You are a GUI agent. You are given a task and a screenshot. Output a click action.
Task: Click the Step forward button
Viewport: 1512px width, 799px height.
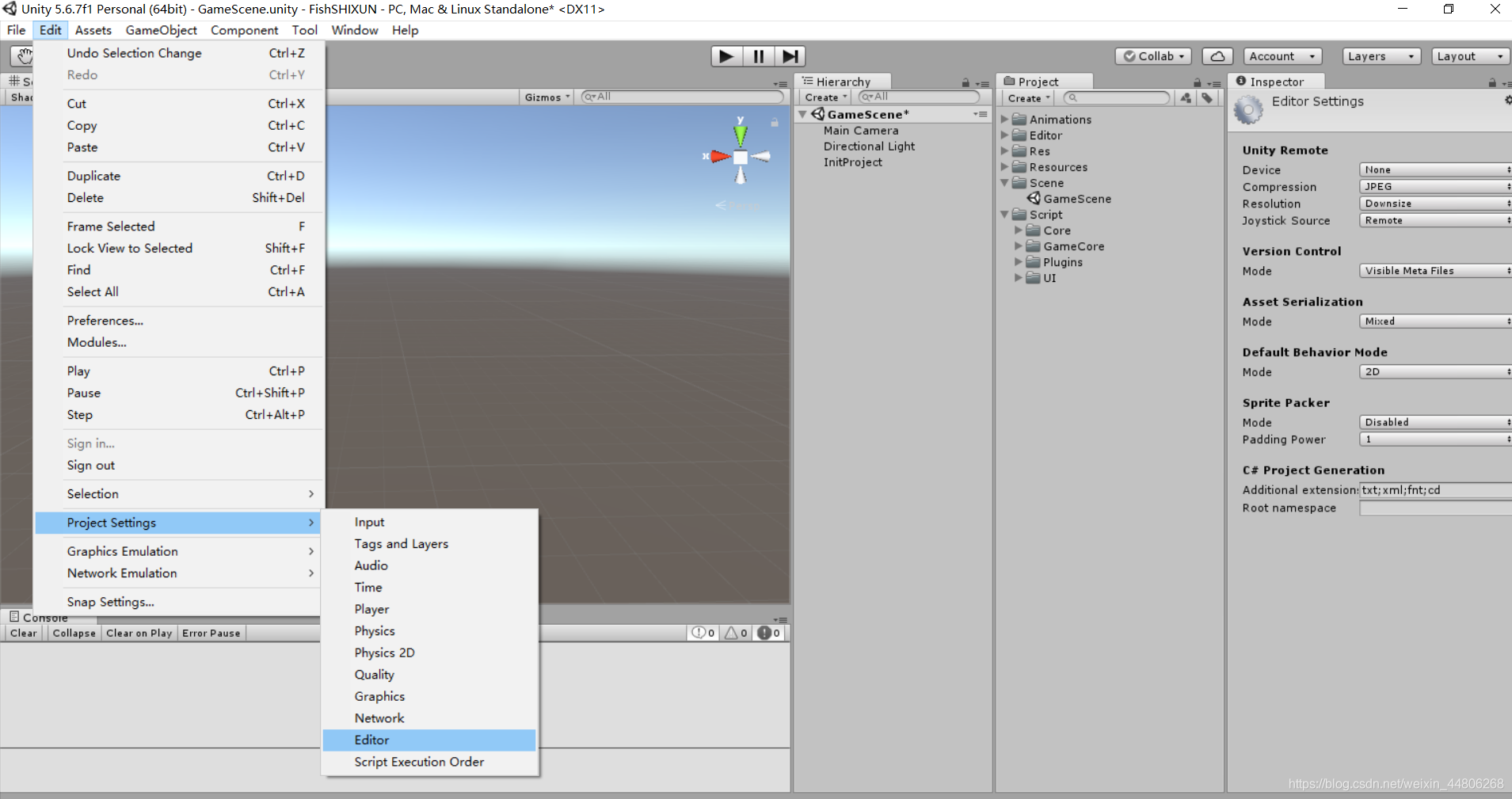click(x=790, y=56)
